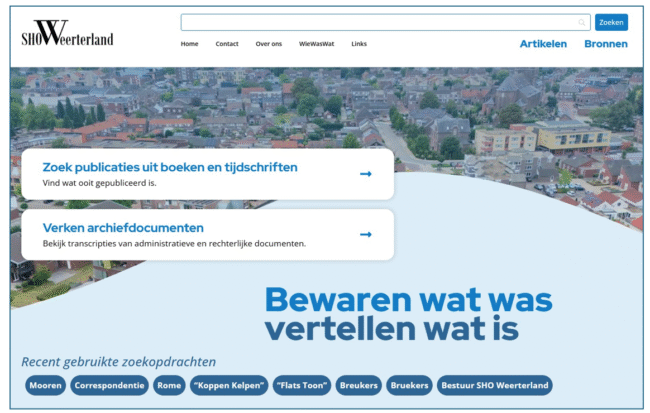Navigate to WieWasWat

point(316,44)
